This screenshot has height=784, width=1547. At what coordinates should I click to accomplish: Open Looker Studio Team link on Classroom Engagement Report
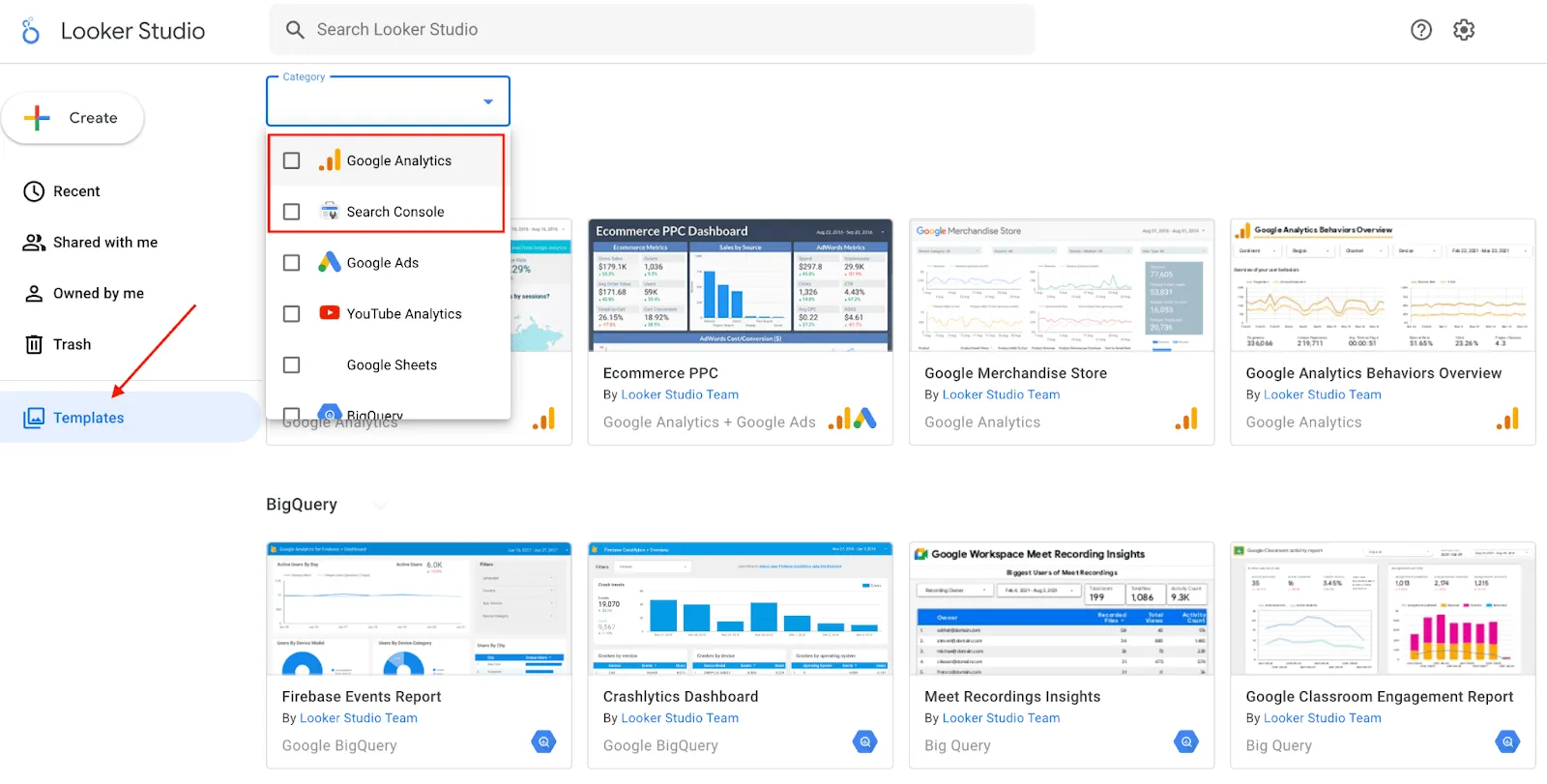point(1322,718)
